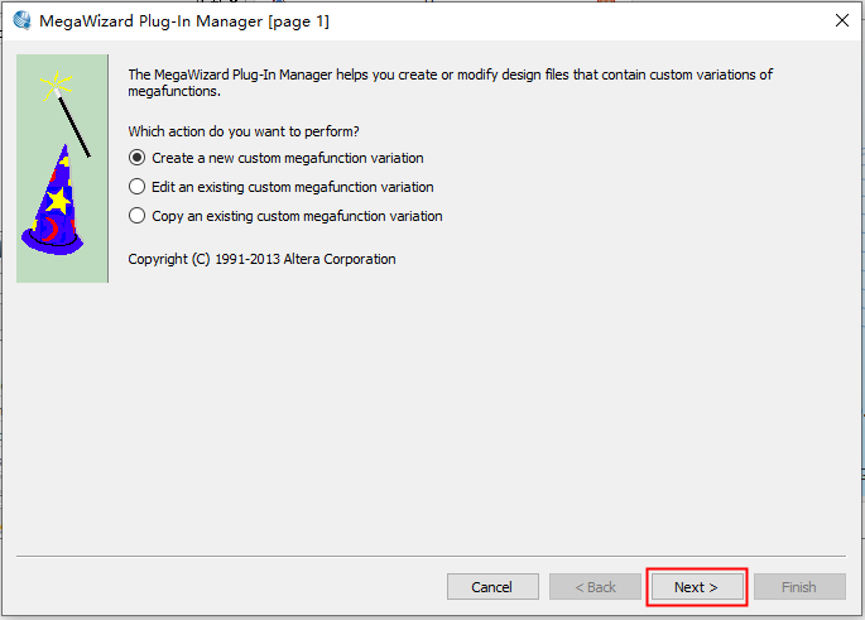865x620 pixels.
Task: Choose Edit an existing custom megafunction variation
Action: [138, 187]
